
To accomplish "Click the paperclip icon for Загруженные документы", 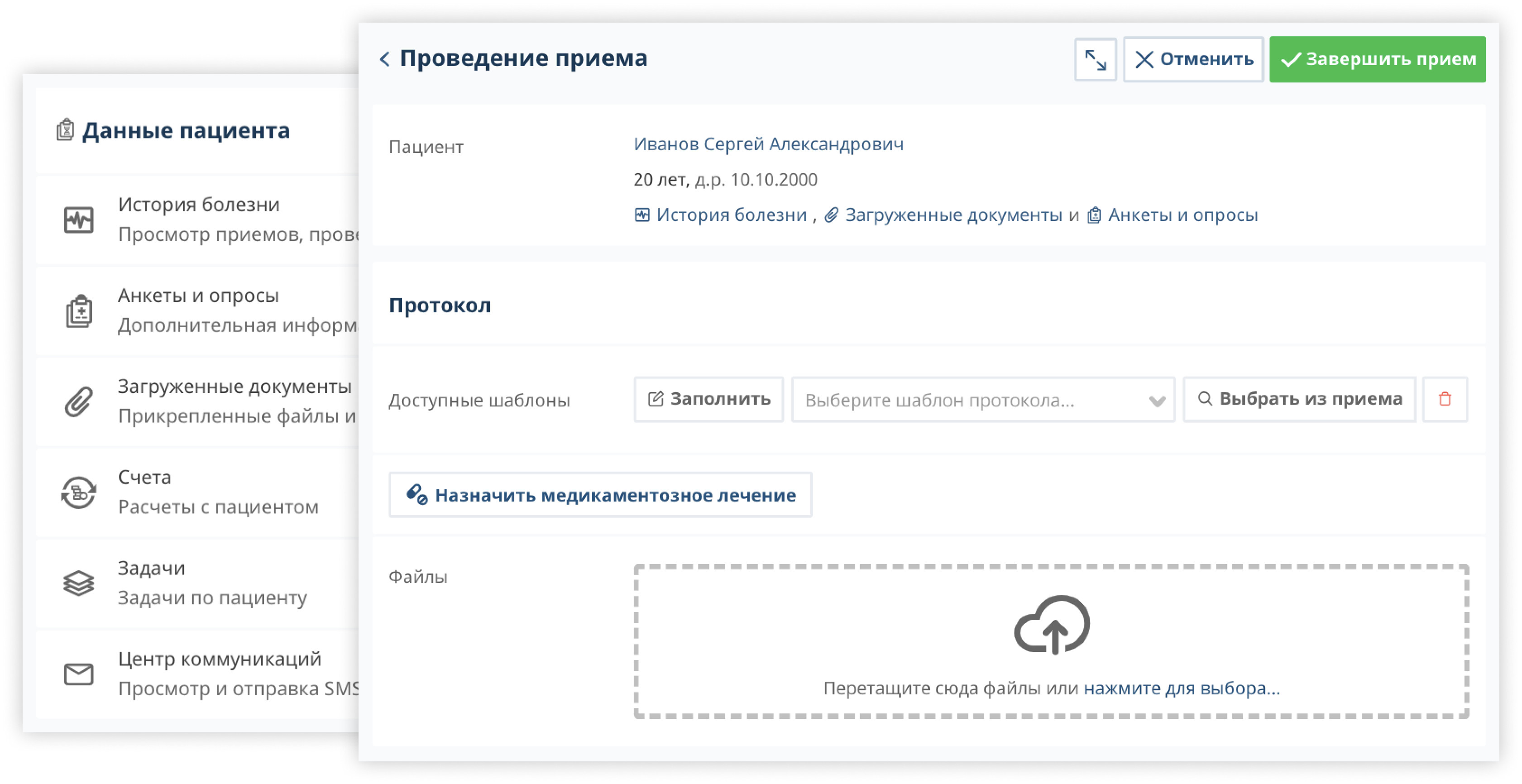I will tap(79, 402).
